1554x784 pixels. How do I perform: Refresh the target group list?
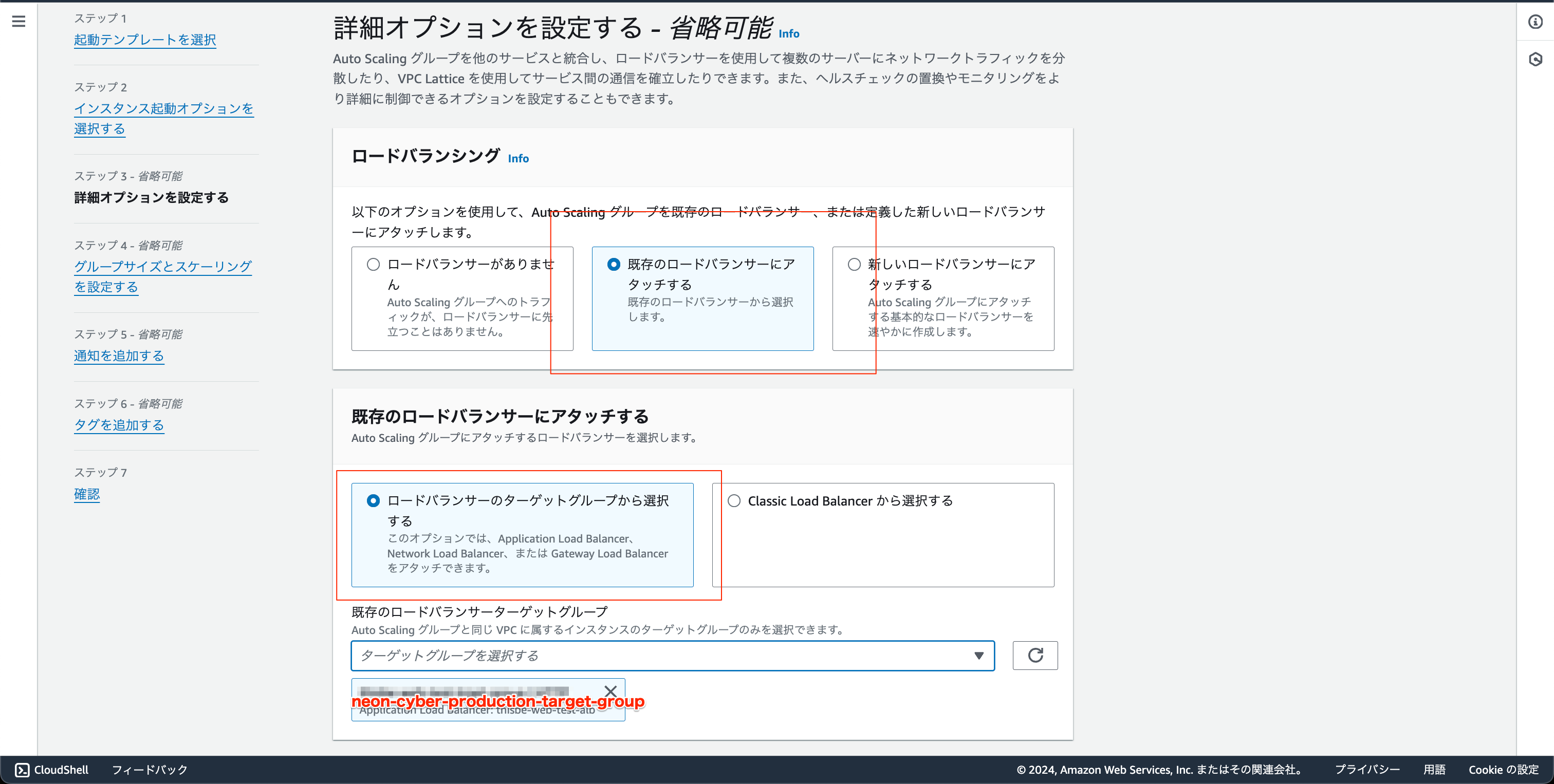point(1035,656)
